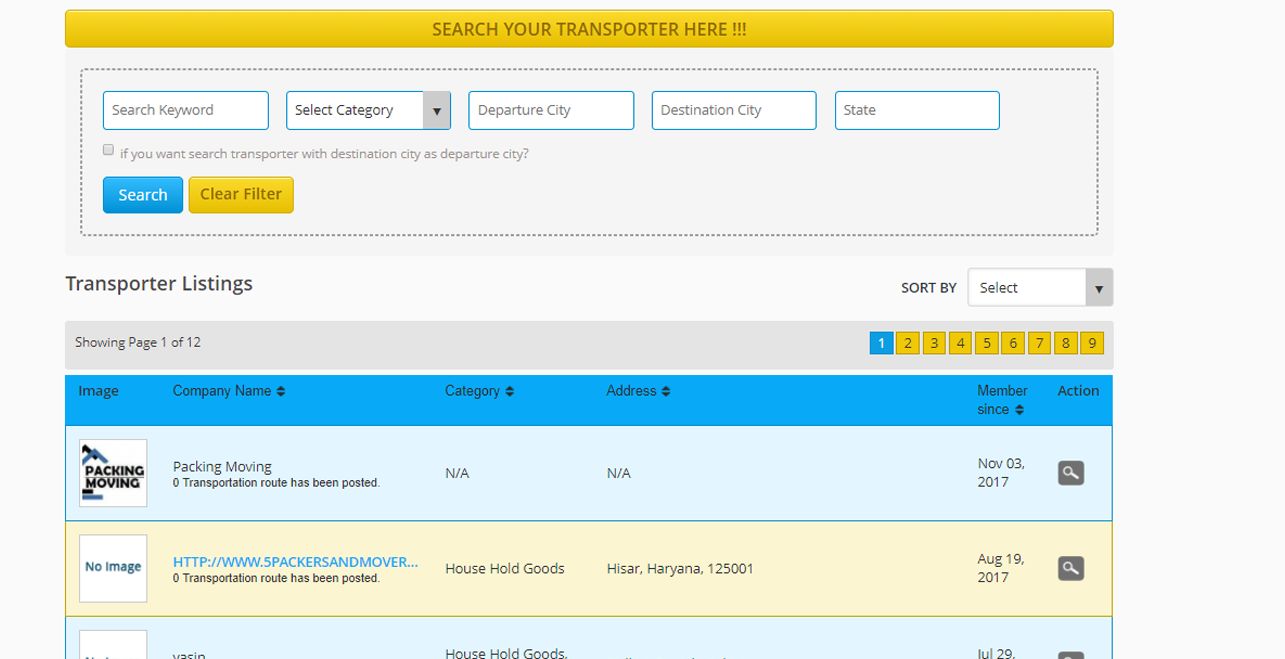1285x659 pixels.
Task: Focus the Search Keyword field
Action: 186,110
